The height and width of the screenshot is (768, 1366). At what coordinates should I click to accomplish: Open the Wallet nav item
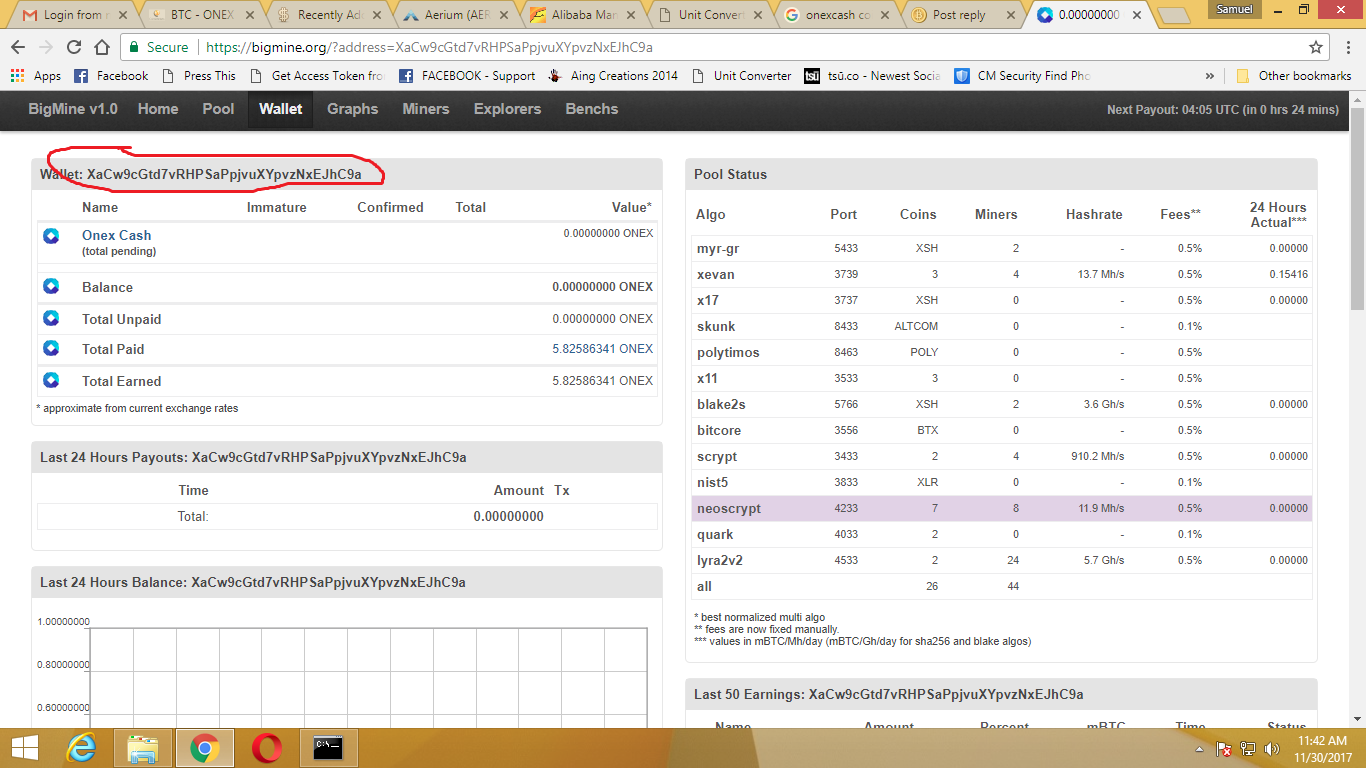click(280, 109)
